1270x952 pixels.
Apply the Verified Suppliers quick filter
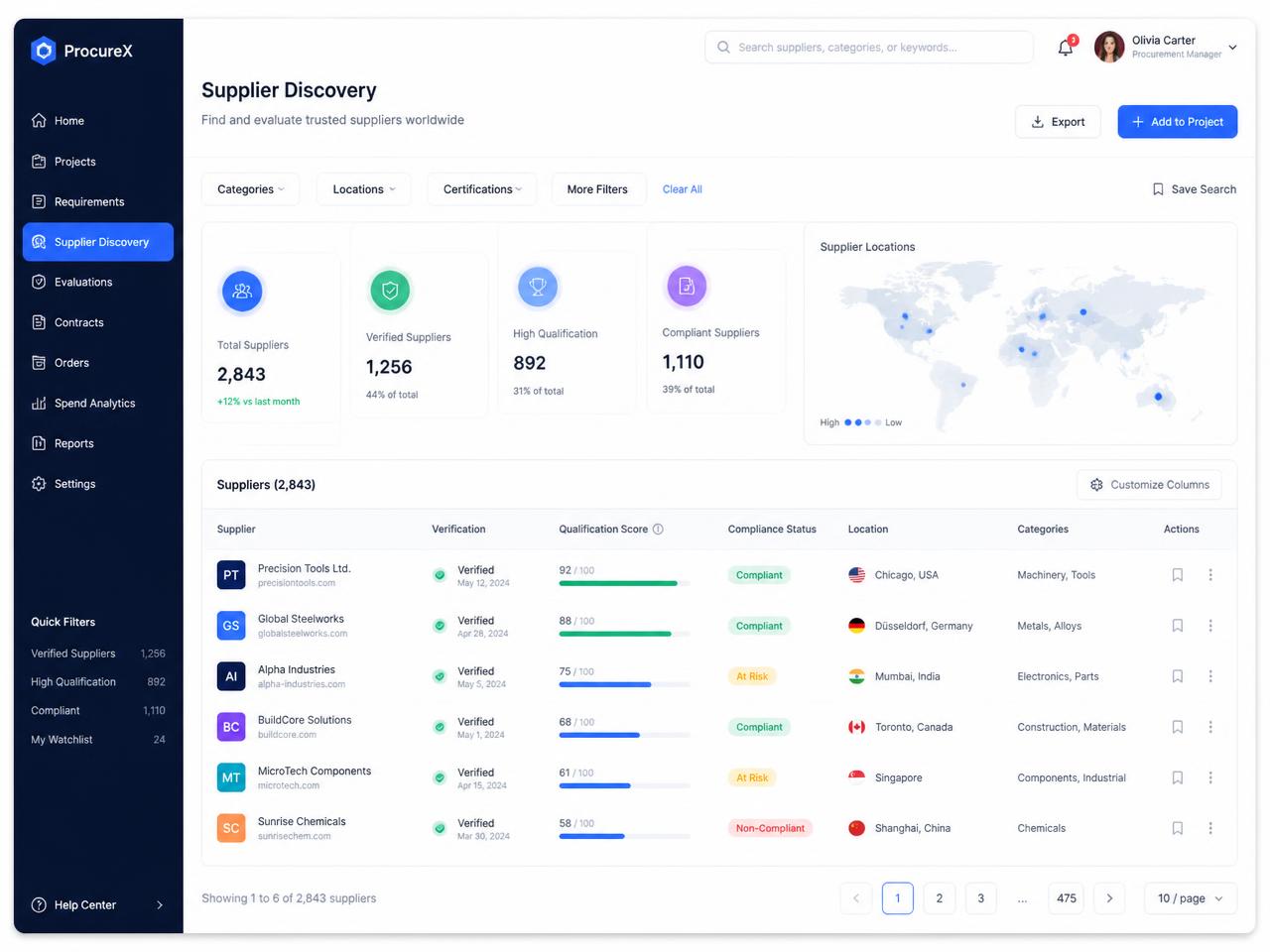coord(98,654)
